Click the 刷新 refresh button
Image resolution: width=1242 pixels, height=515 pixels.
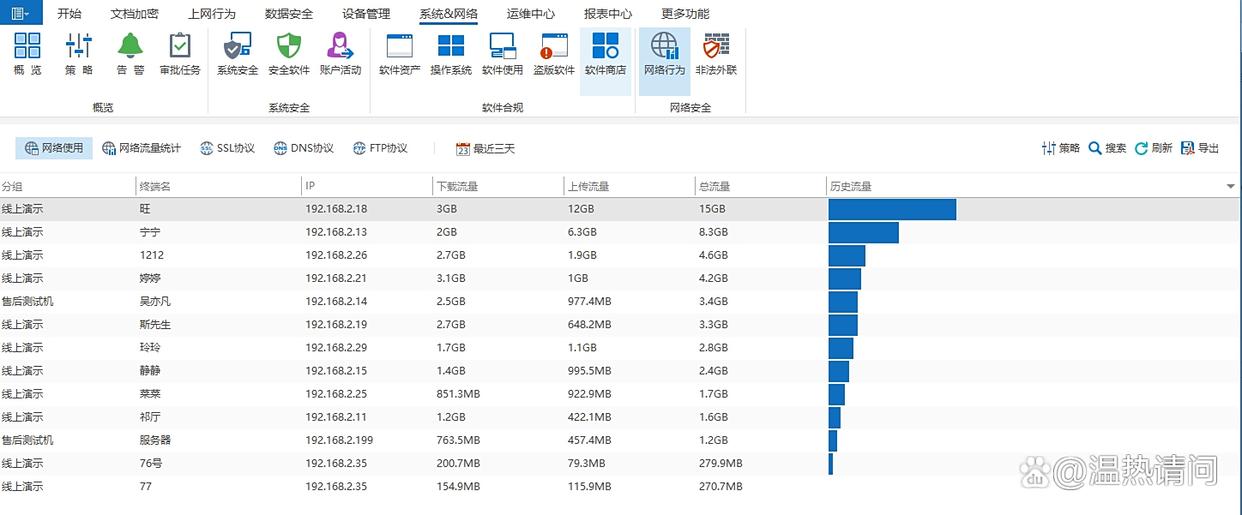click(x=1153, y=148)
